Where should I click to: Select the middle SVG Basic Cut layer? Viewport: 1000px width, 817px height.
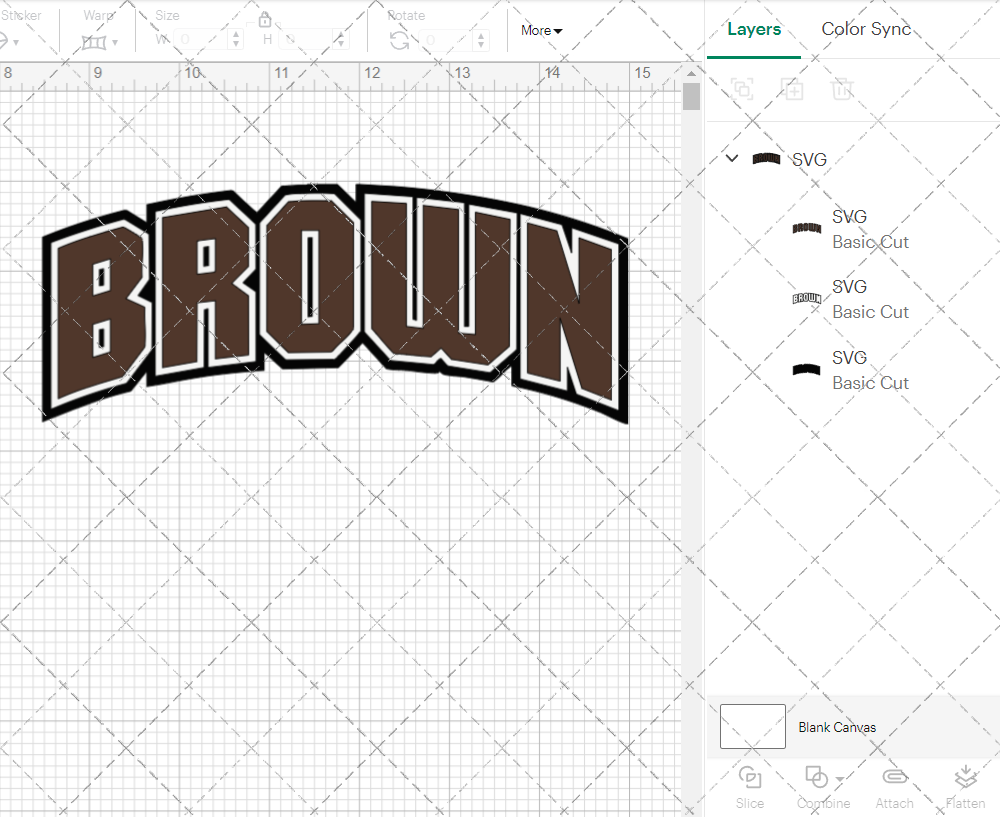tap(869, 298)
